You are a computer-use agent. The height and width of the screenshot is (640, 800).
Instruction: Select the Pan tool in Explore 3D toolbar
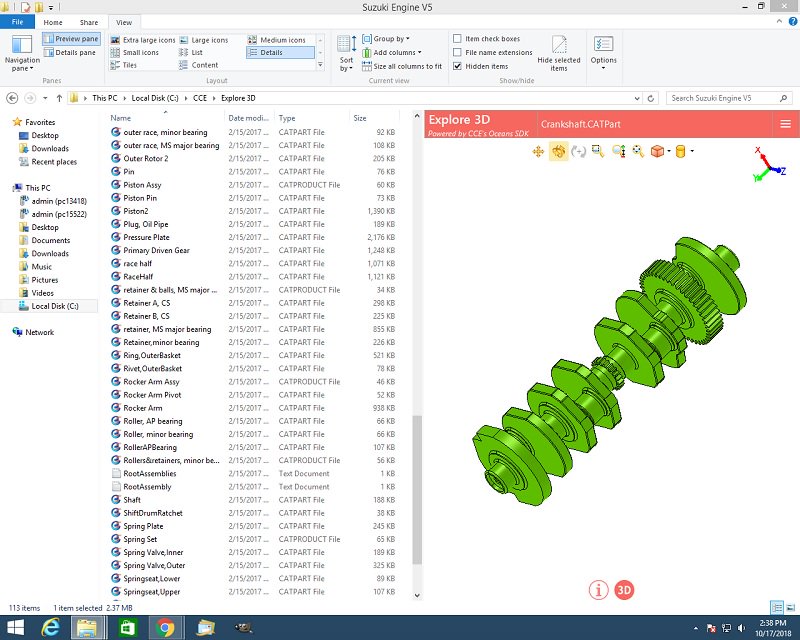click(x=538, y=152)
